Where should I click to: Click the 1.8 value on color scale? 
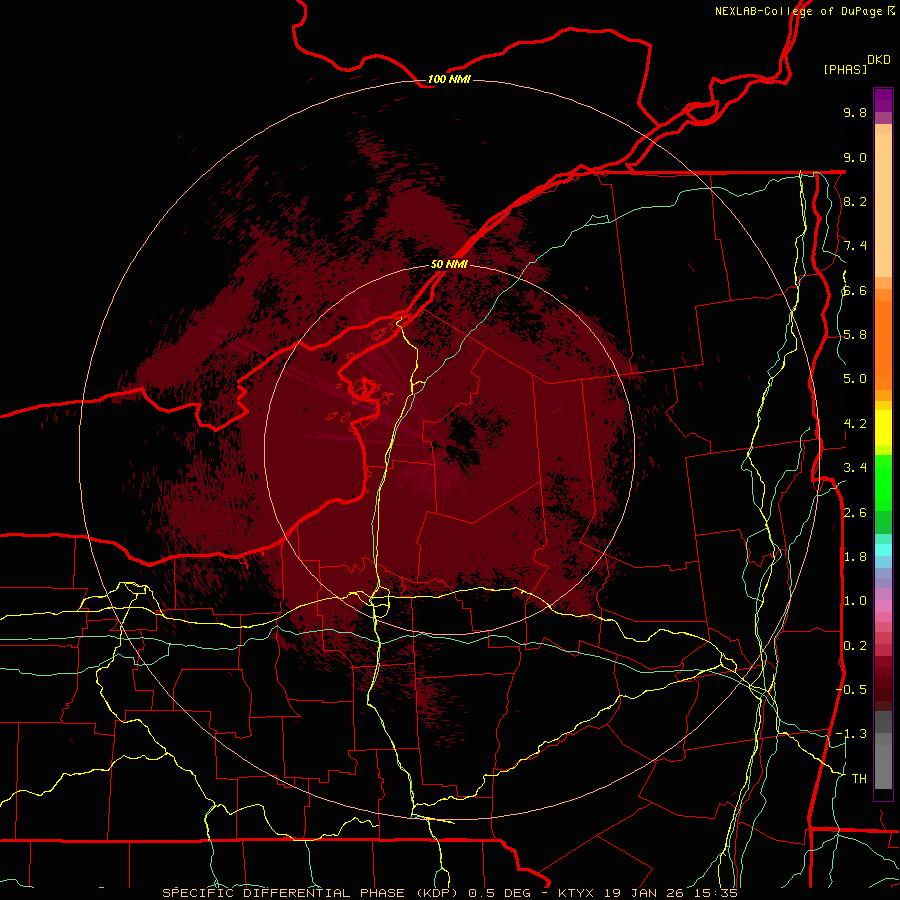pyautogui.click(x=855, y=557)
